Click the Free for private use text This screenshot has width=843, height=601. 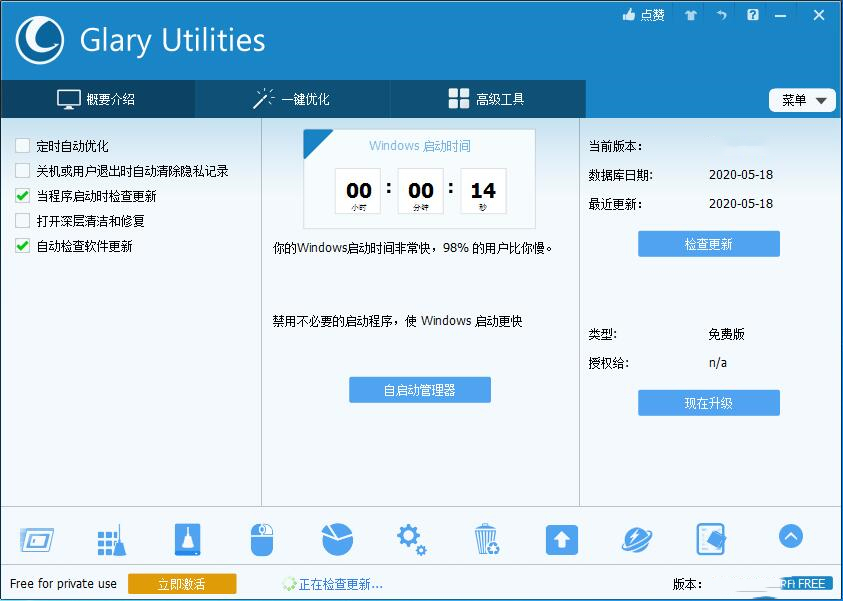pyautogui.click(x=63, y=584)
